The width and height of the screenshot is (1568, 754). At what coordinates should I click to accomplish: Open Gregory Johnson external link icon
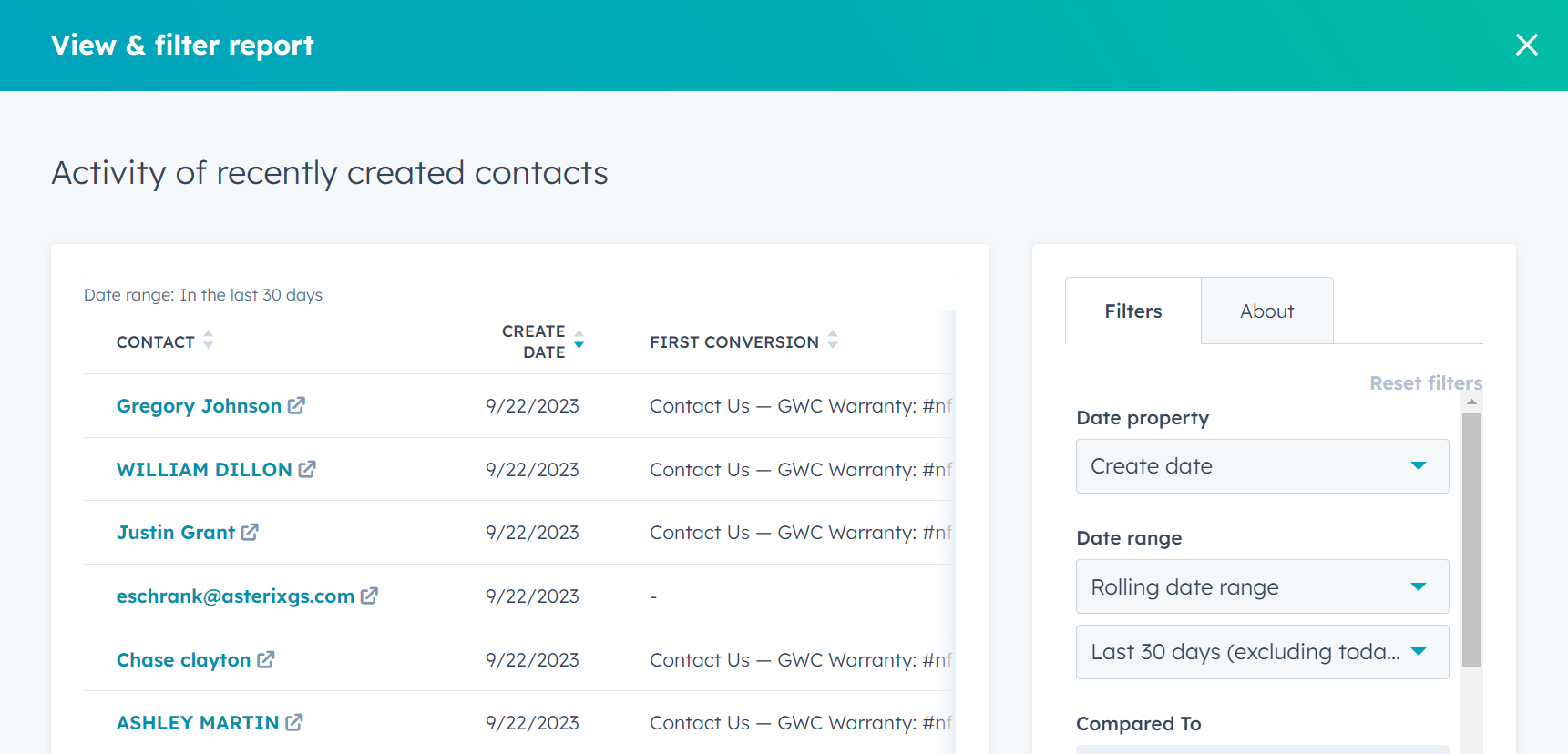pyautogui.click(x=296, y=405)
